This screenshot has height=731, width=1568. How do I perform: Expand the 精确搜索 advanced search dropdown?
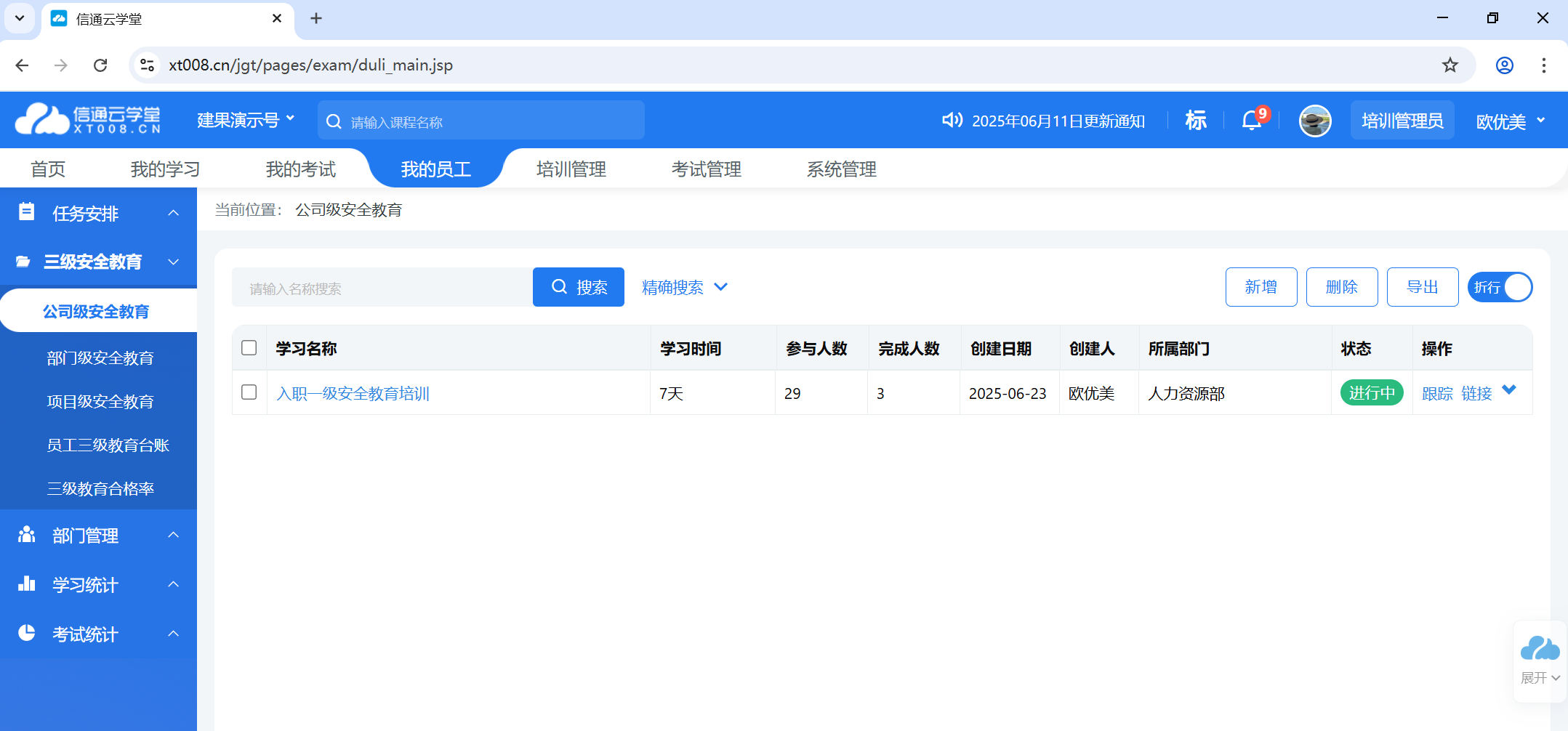[684, 287]
